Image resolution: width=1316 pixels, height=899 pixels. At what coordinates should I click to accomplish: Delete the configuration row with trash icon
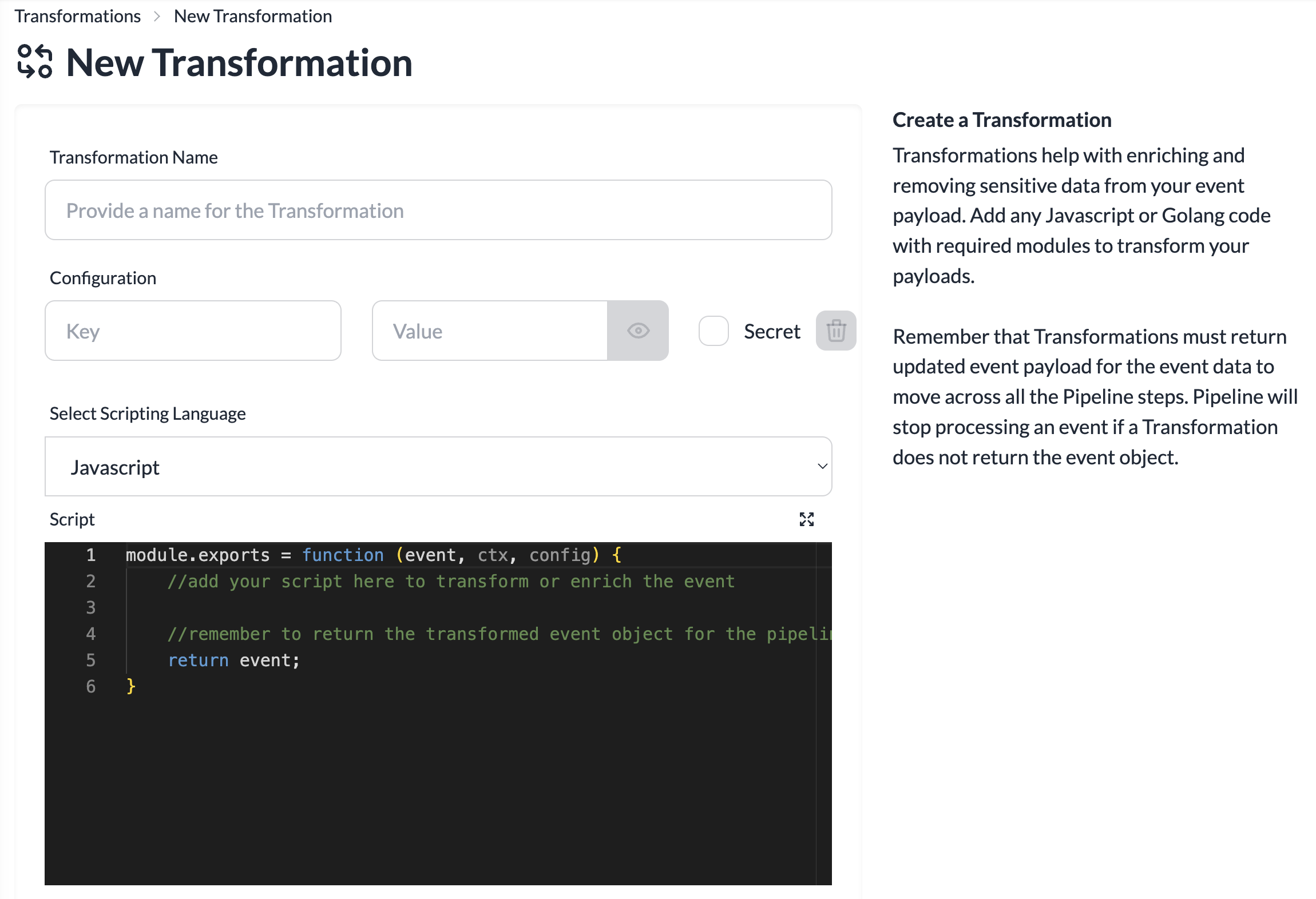click(836, 331)
